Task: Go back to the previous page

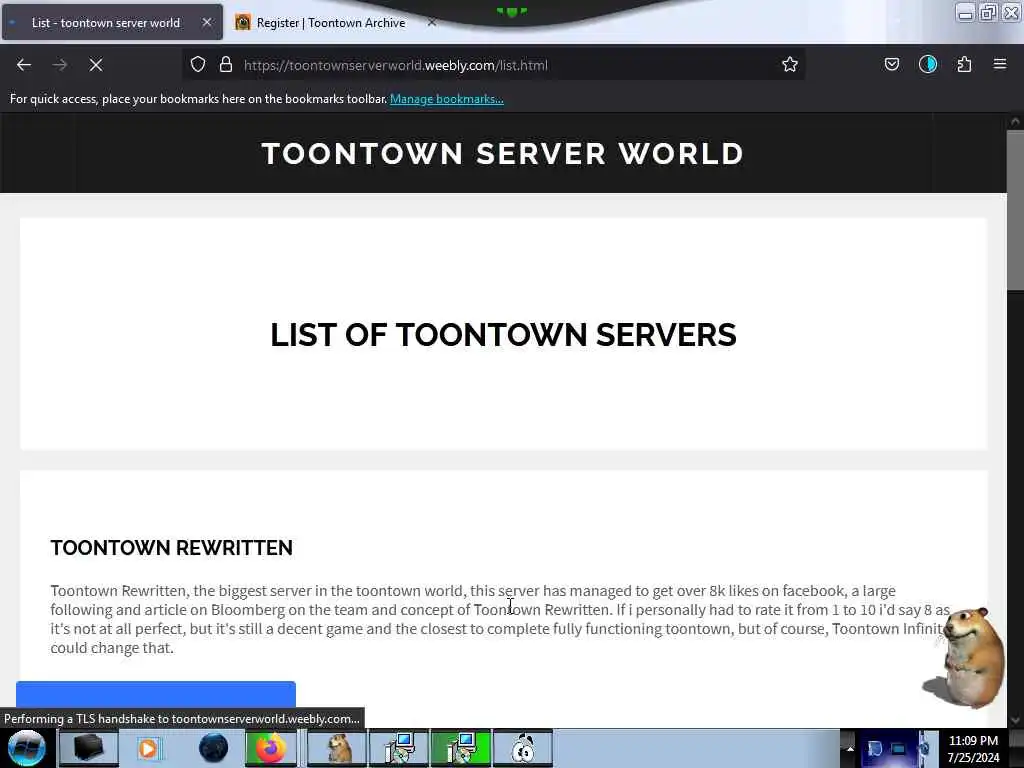Action: (24, 65)
